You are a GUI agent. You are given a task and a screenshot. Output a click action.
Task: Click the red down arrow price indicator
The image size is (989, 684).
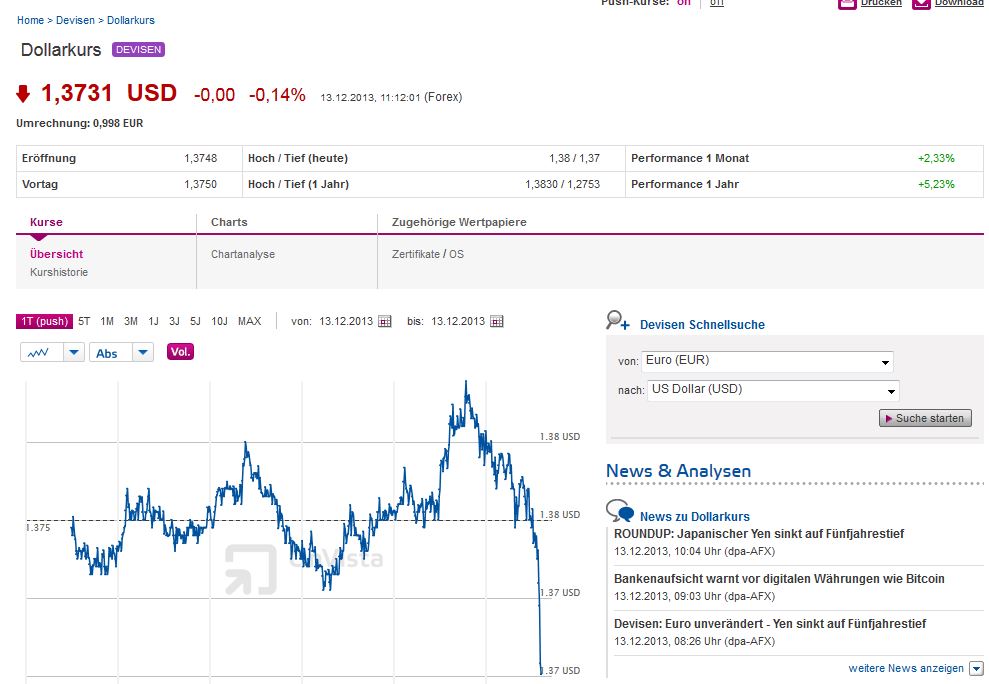point(23,94)
